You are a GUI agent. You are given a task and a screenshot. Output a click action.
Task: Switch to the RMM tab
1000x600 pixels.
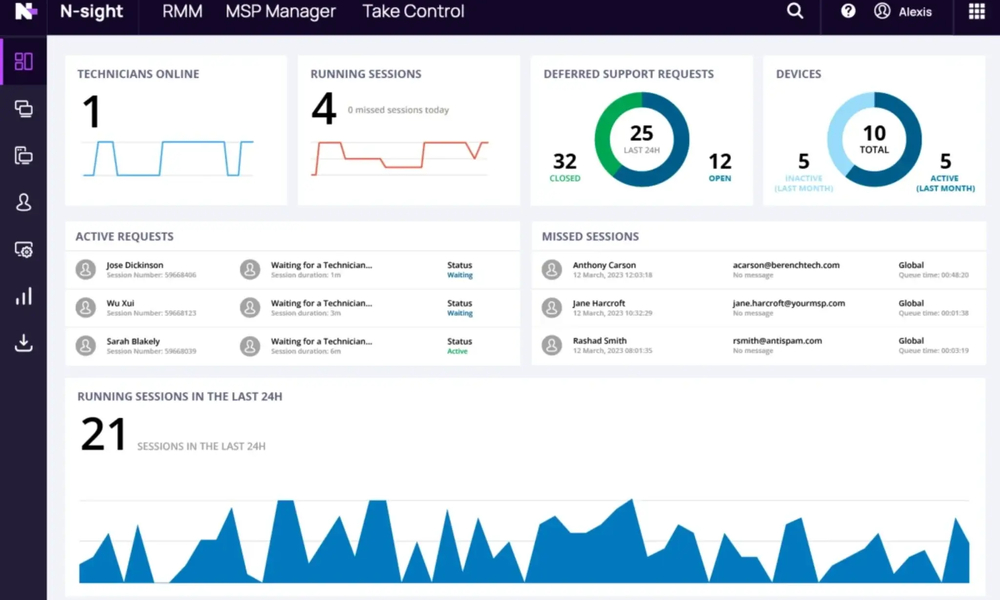(180, 12)
